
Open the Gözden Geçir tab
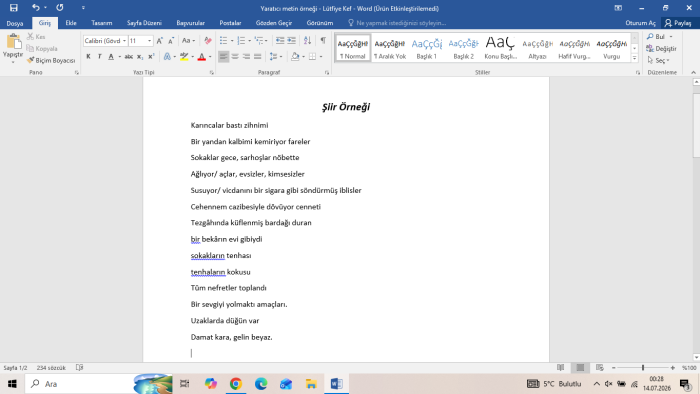point(274,23)
